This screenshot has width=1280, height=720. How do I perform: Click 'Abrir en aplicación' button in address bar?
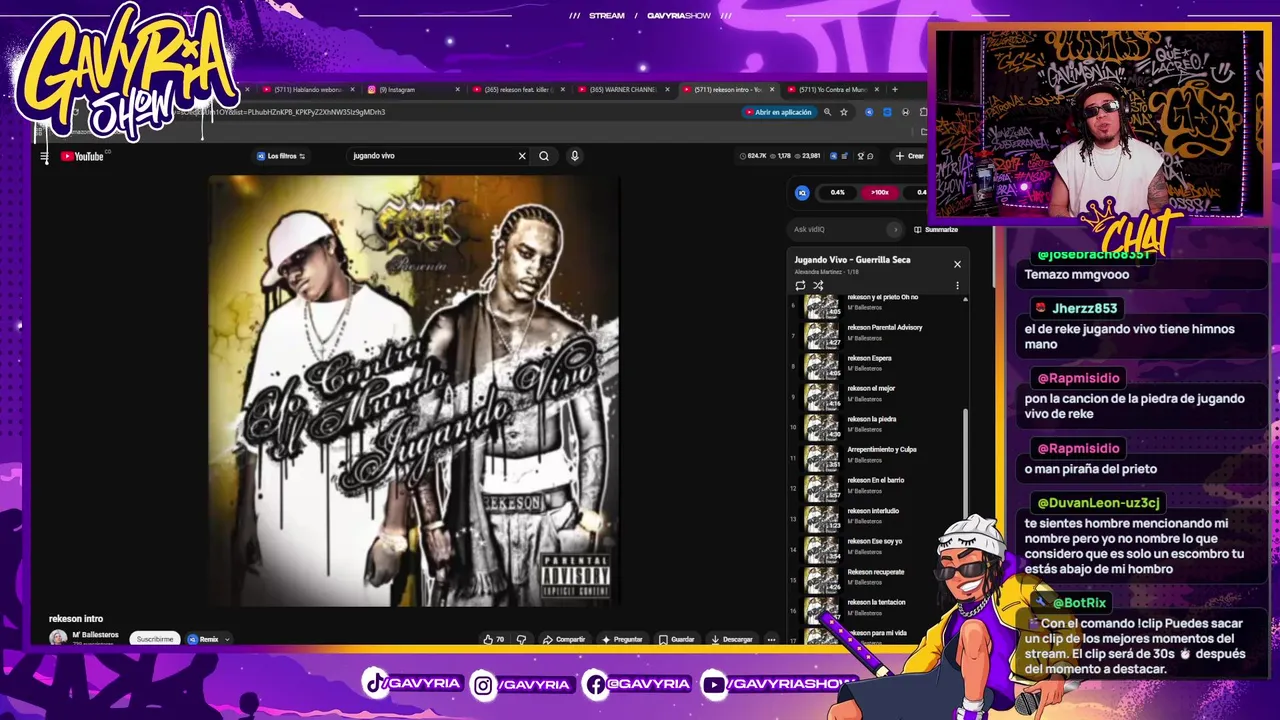(x=778, y=112)
